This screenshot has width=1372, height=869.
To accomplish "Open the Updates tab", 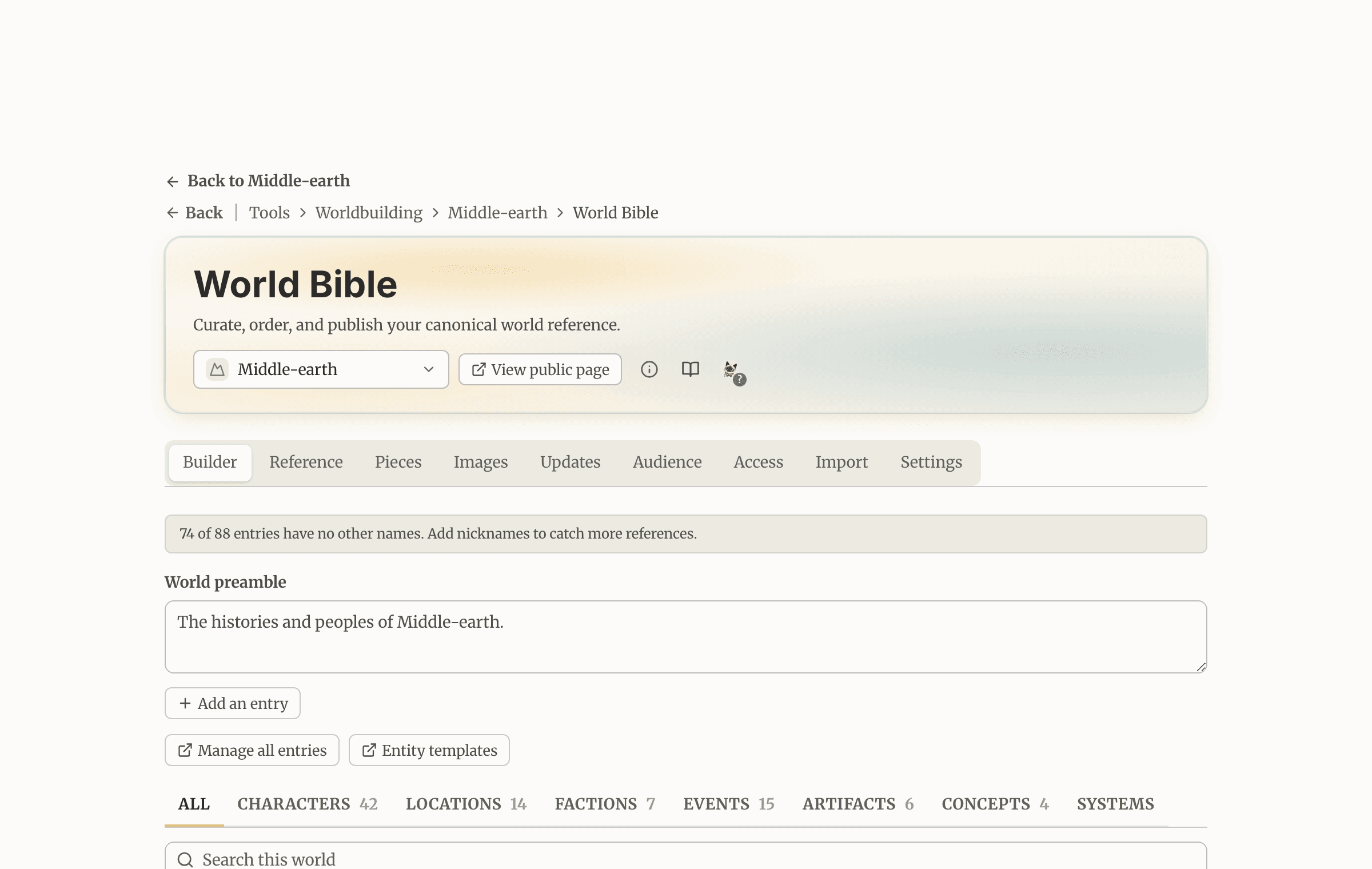I will pyautogui.click(x=571, y=463).
